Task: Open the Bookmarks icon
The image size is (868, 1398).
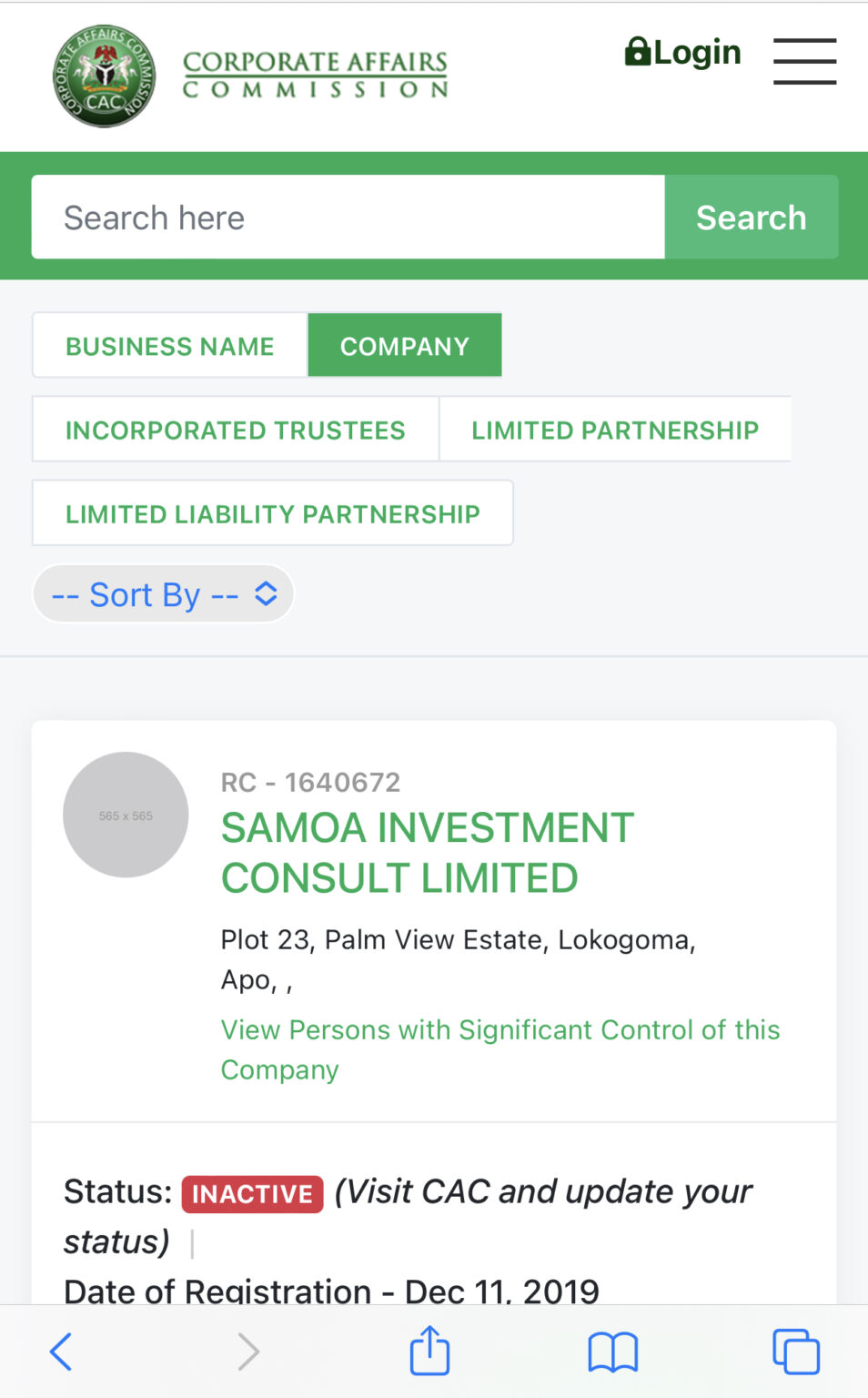Action: click(612, 1352)
